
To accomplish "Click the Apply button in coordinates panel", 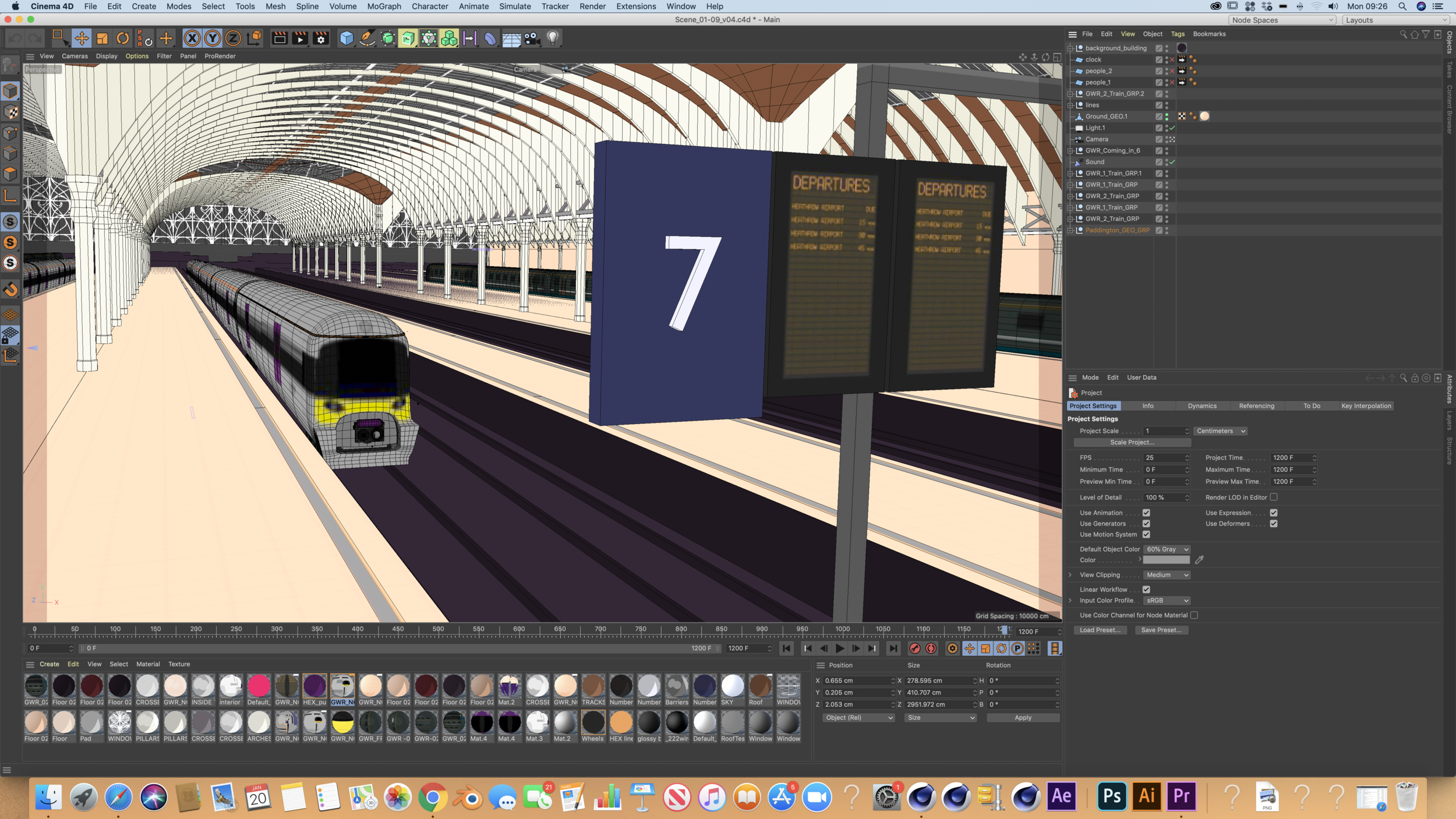I will pos(1023,718).
